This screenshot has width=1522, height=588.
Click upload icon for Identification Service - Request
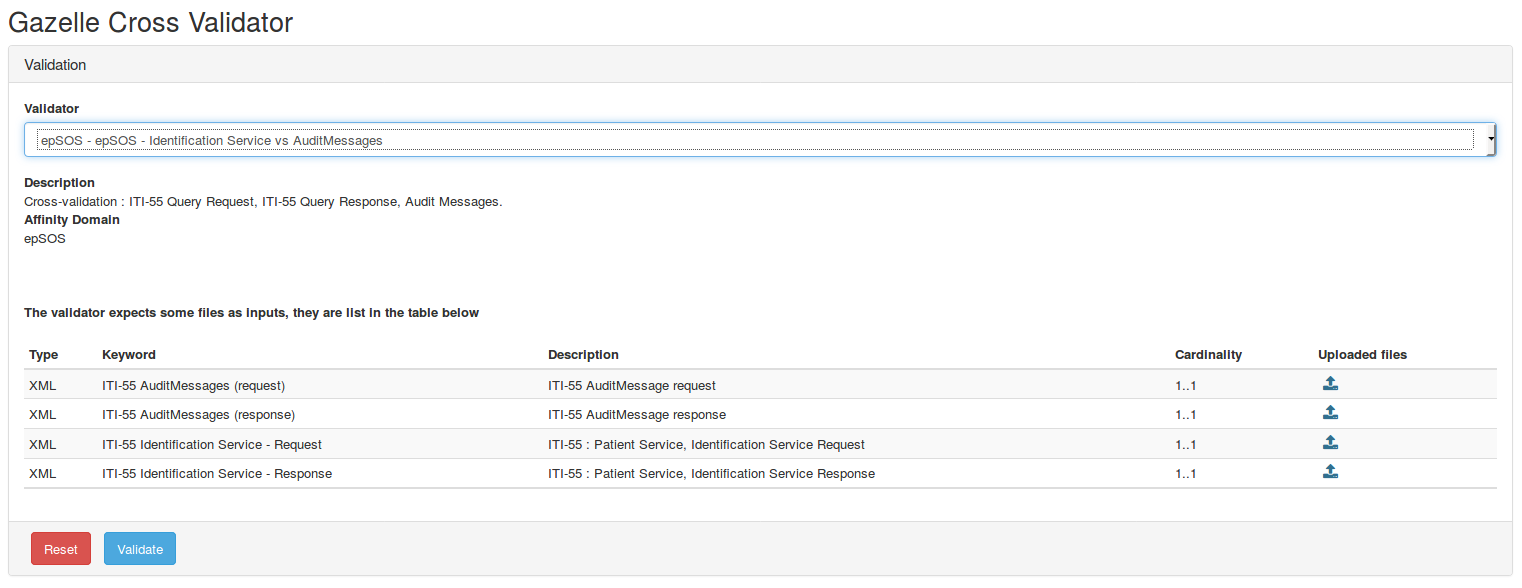[1330, 443]
